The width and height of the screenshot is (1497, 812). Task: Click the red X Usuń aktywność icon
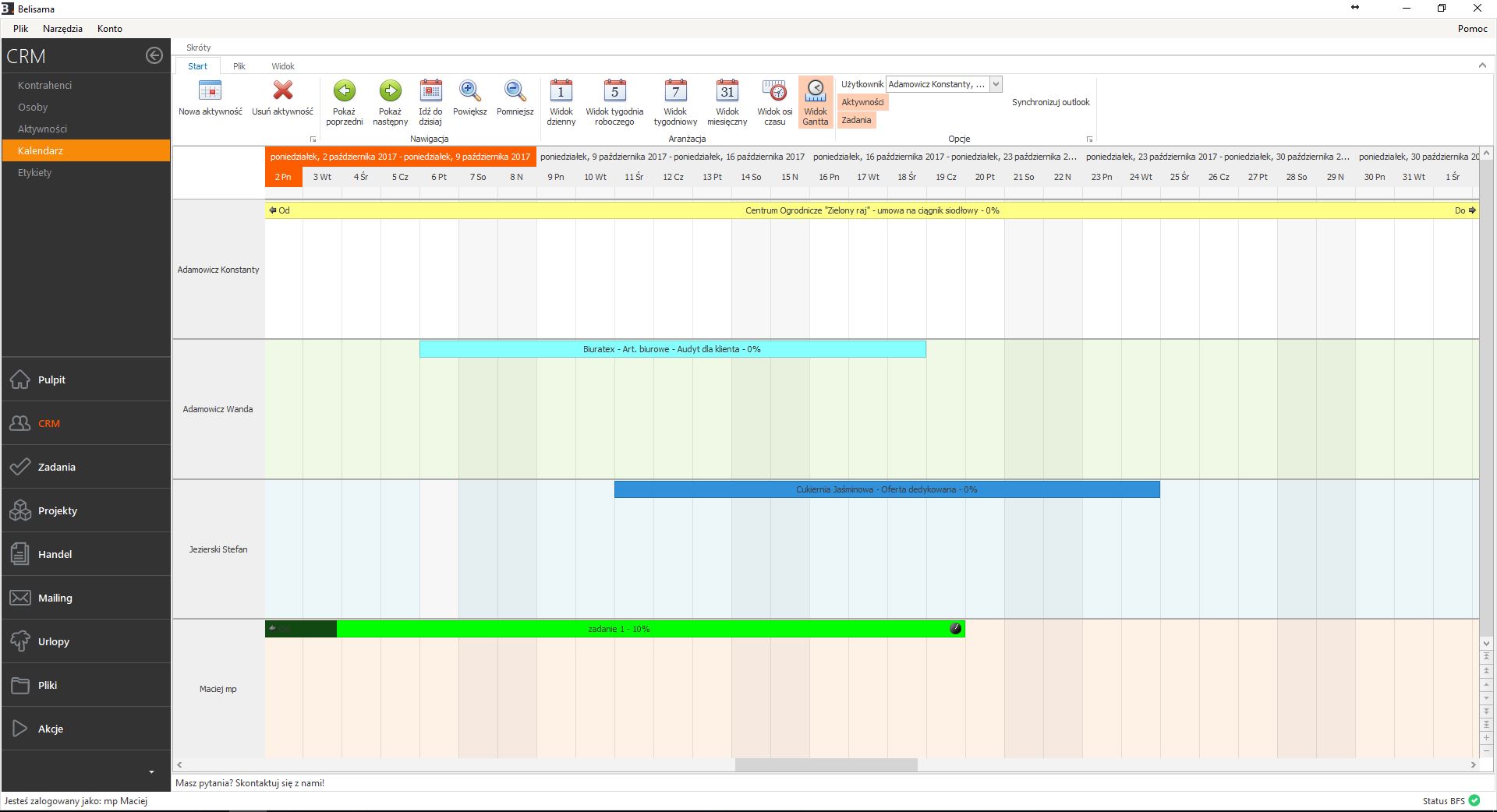point(282,91)
